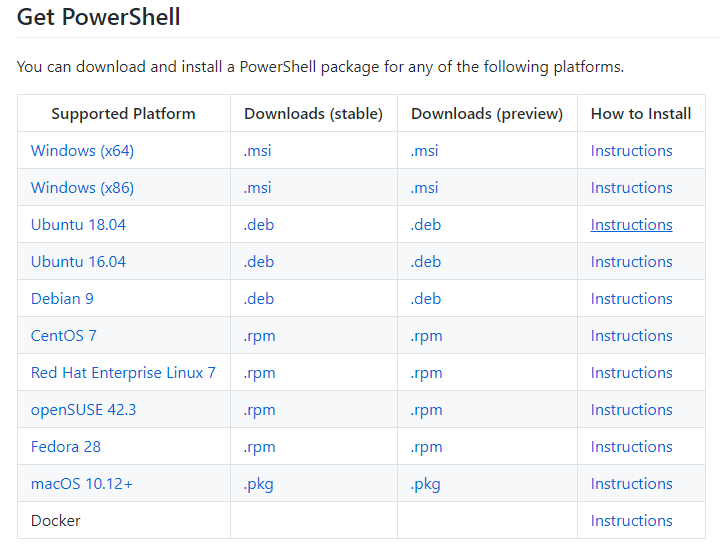
Task: Download preview .deb for Ubuntu 16.04
Action: (426, 261)
